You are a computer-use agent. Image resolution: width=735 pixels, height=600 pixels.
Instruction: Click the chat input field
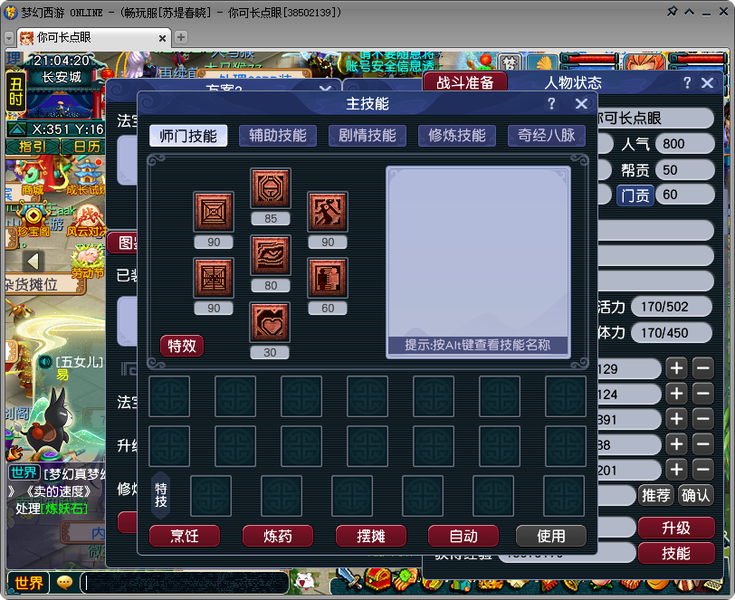click(x=185, y=583)
